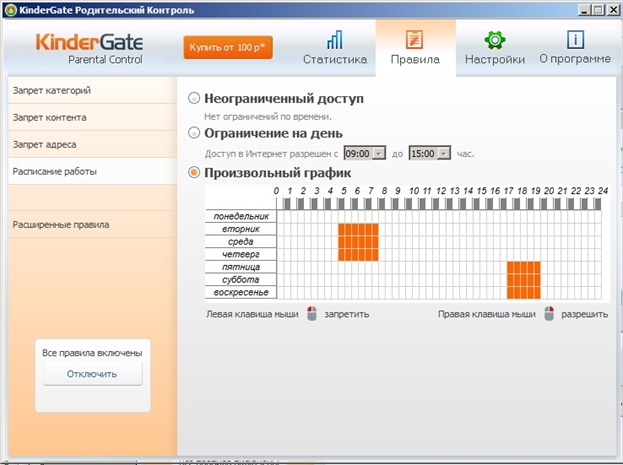Screen dimensions: 623x465
Task: Click the KinderGate title bar app icon
Action: (10, 10)
